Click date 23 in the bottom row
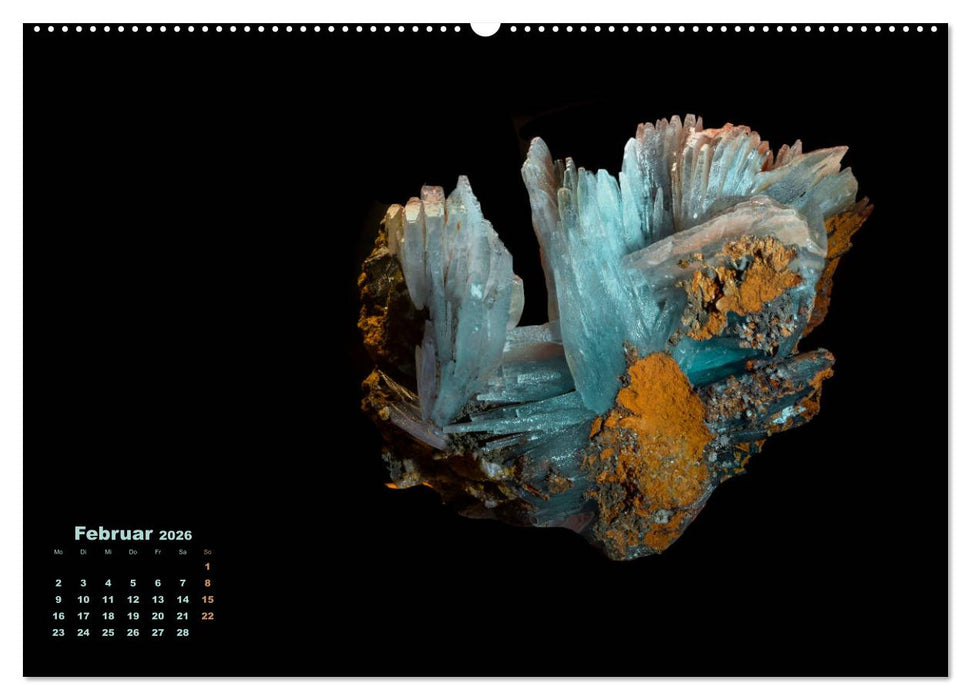Screen dimensions: 971x700 (59, 632)
